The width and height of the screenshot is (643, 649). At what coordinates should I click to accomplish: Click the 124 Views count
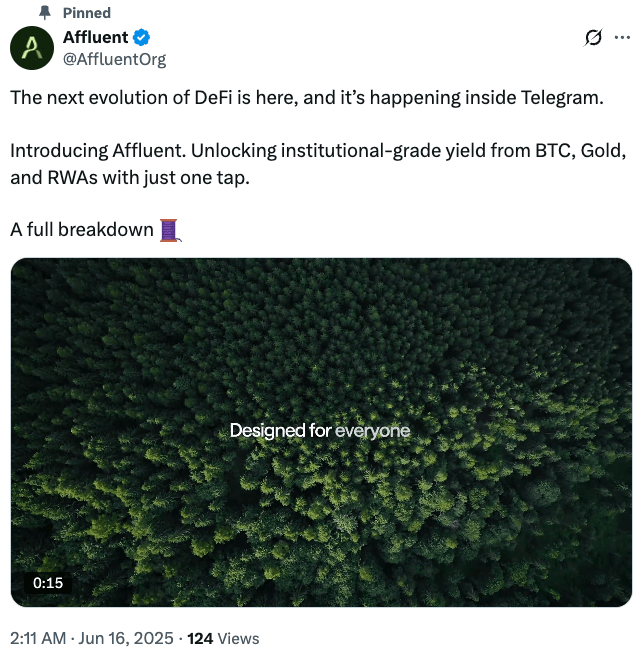coord(223,638)
